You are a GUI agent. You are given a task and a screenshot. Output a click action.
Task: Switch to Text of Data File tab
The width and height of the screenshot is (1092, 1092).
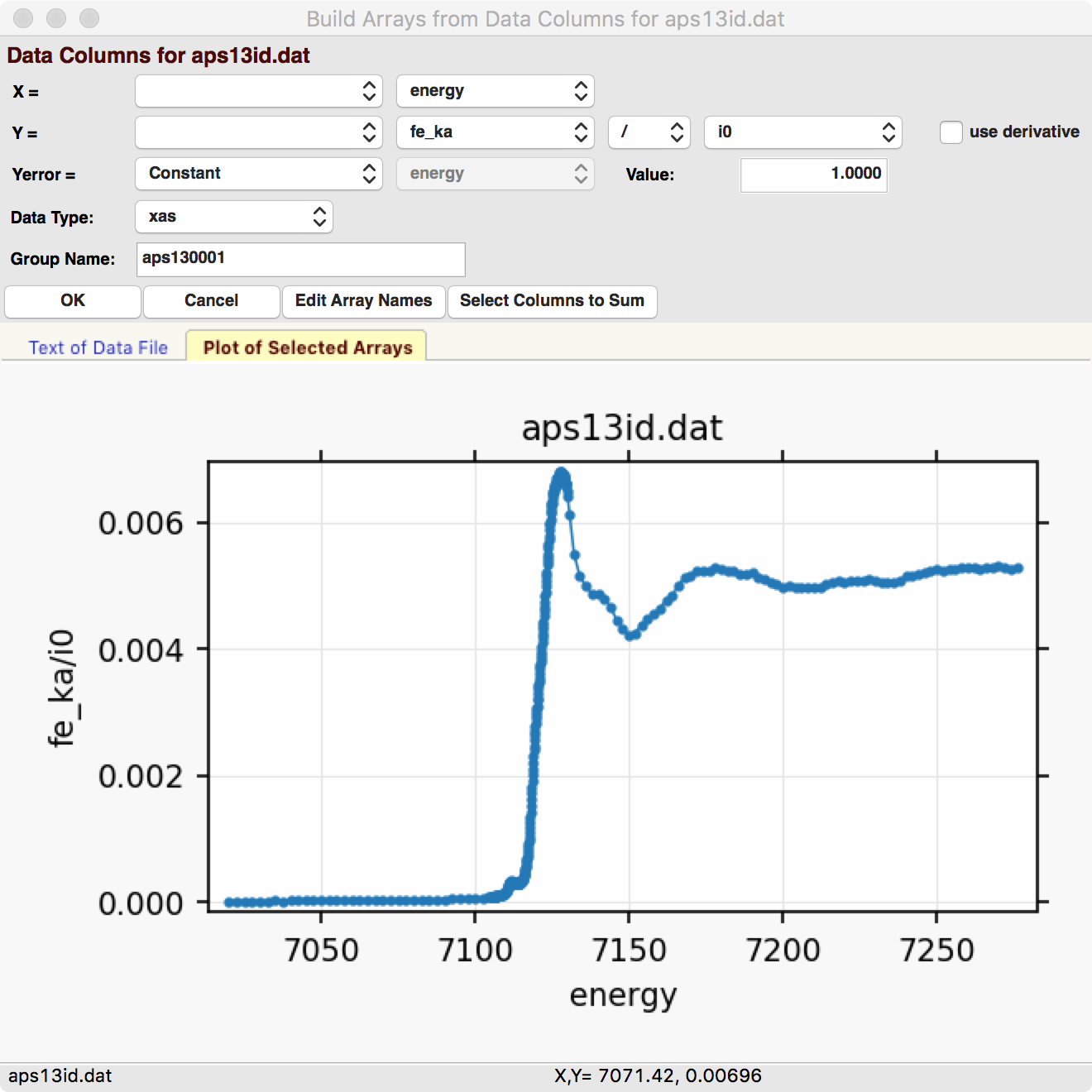(x=98, y=347)
